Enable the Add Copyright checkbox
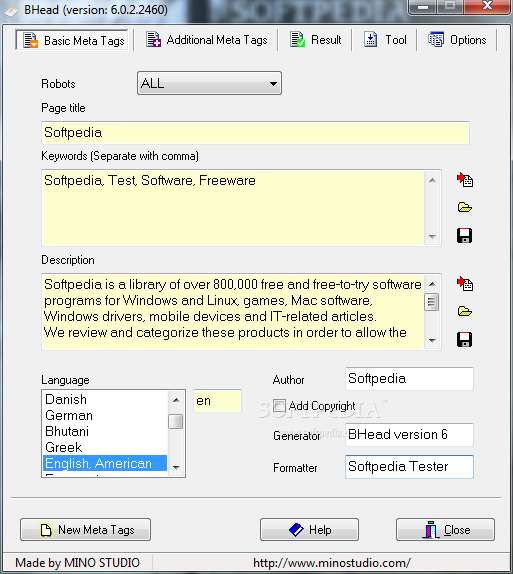 (279, 406)
